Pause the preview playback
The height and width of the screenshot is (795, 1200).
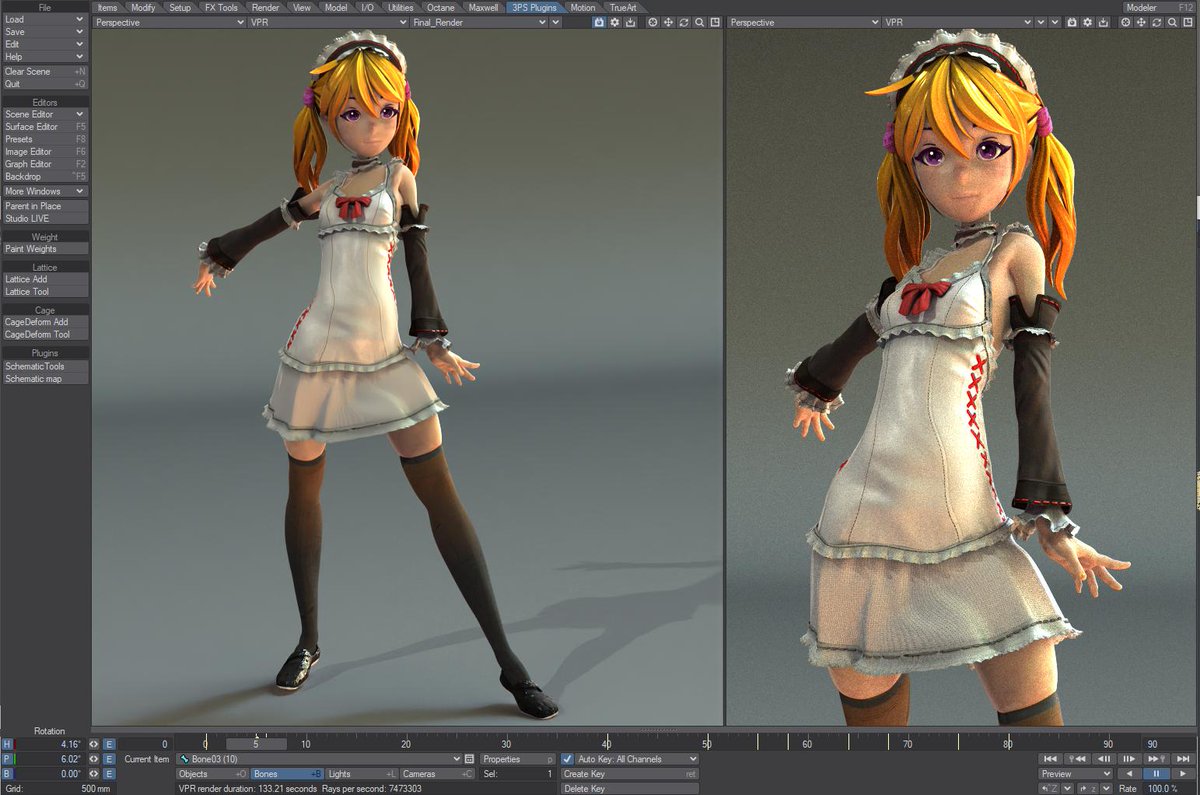pos(1156,774)
